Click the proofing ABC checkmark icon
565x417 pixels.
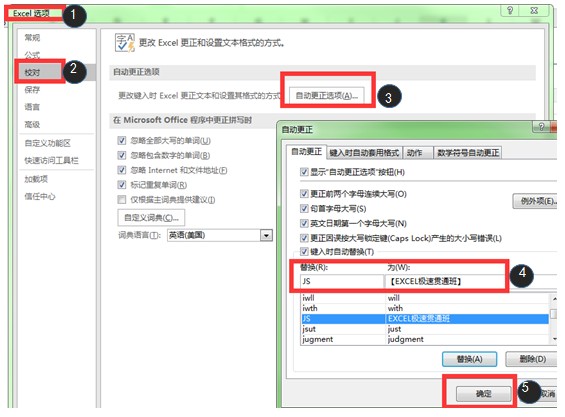click(125, 43)
